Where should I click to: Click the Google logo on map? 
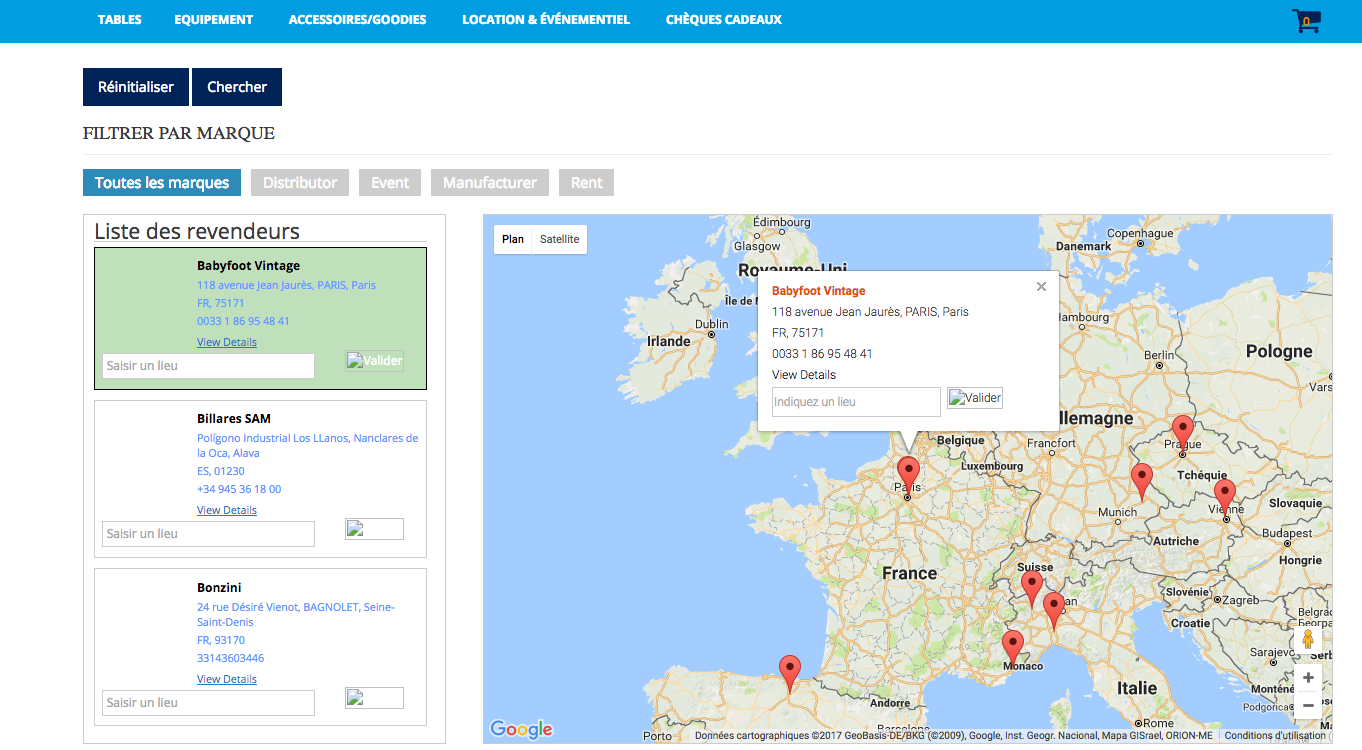point(521,729)
